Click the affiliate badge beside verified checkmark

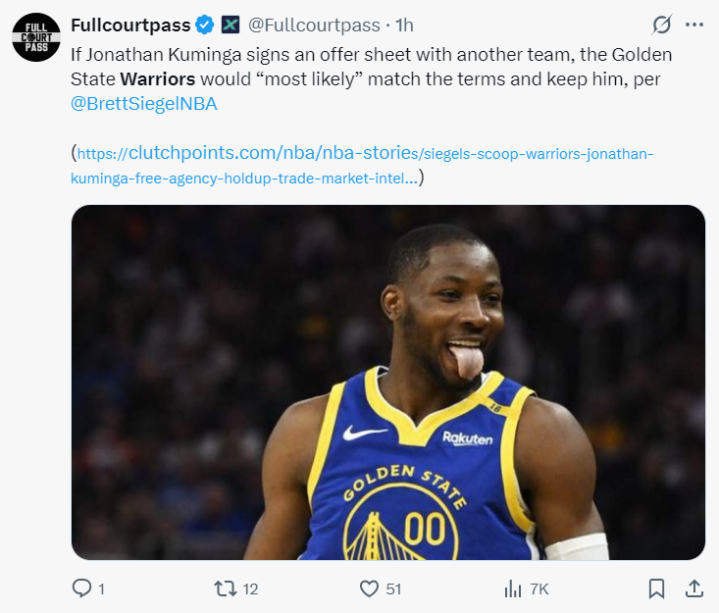click(x=230, y=25)
